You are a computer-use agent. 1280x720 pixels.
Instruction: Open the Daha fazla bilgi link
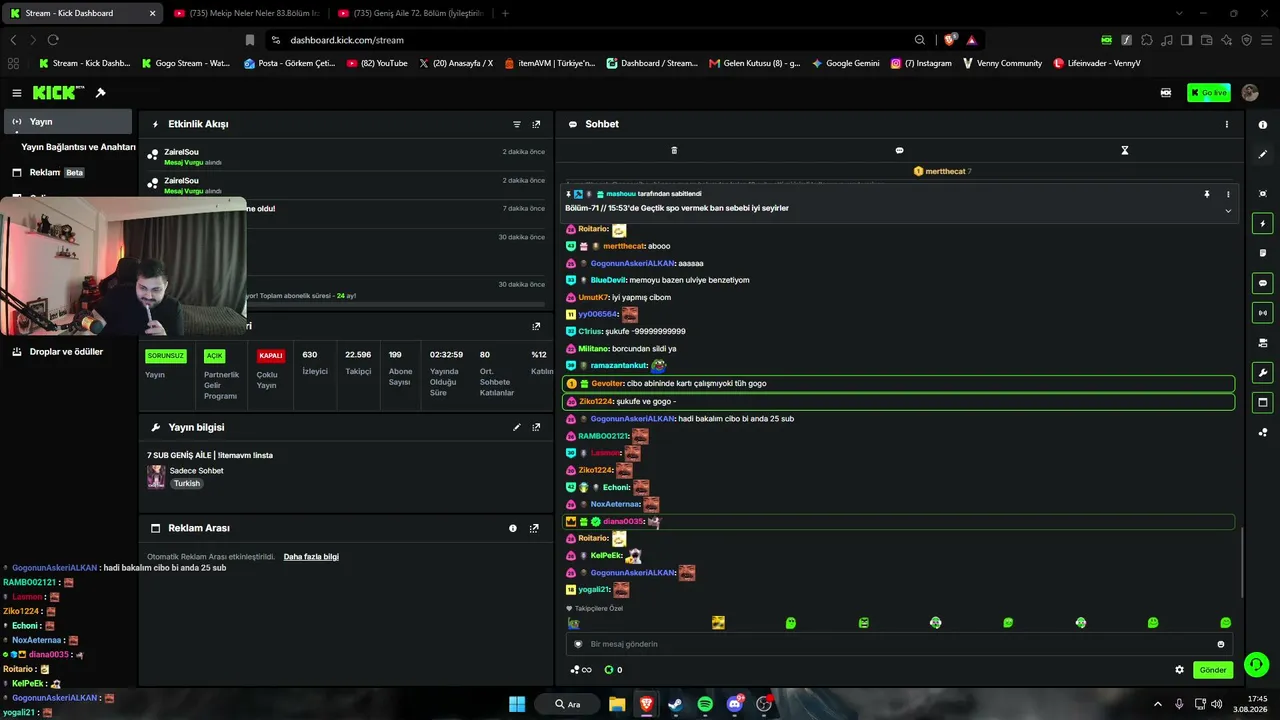coord(311,557)
